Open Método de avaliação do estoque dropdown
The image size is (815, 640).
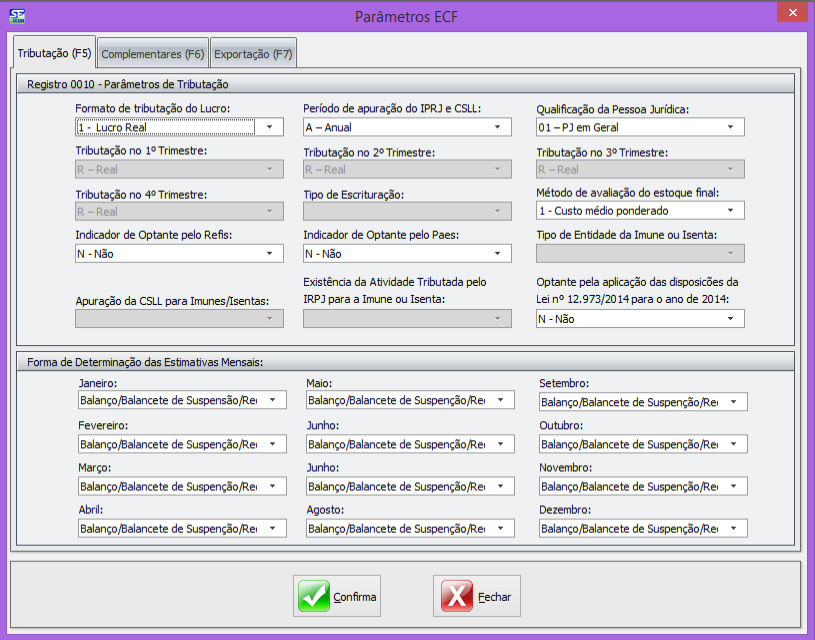(731, 211)
